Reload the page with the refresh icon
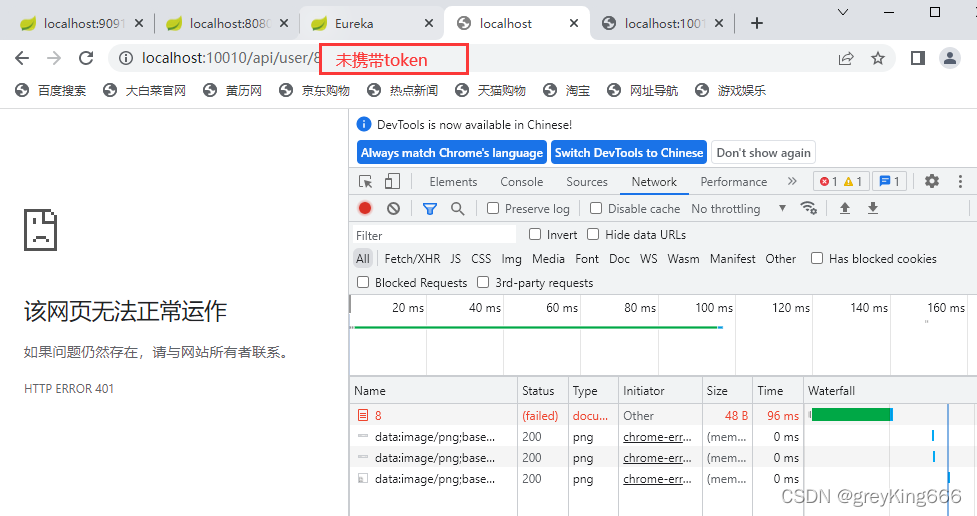The height and width of the screenshot is (516, 977). tap(86, 58)
